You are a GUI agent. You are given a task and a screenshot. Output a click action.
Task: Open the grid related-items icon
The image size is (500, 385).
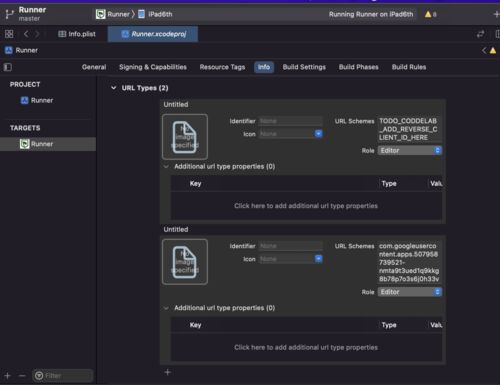9,34
